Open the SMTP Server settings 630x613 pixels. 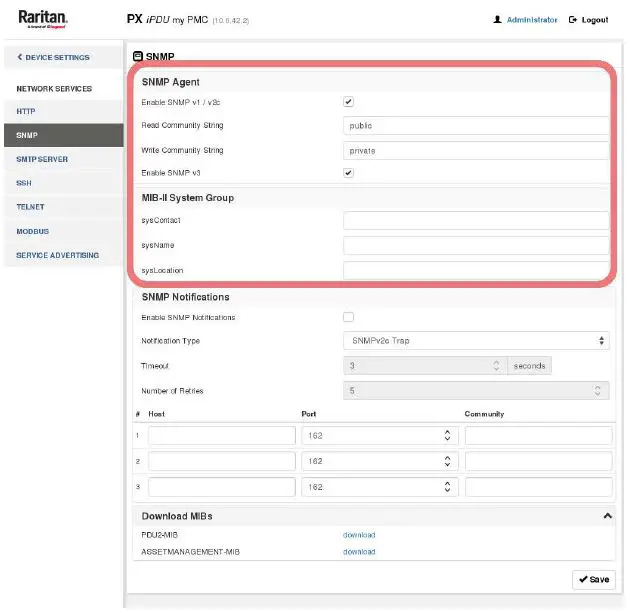[x=63, y=159]
